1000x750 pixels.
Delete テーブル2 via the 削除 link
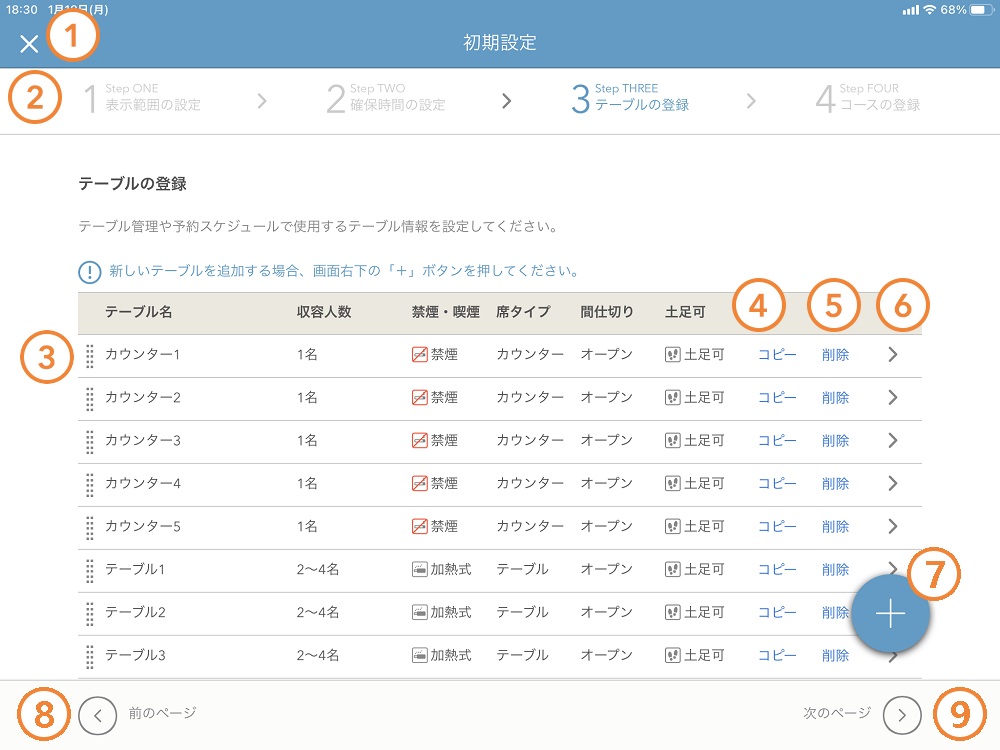tap(836, 612)
